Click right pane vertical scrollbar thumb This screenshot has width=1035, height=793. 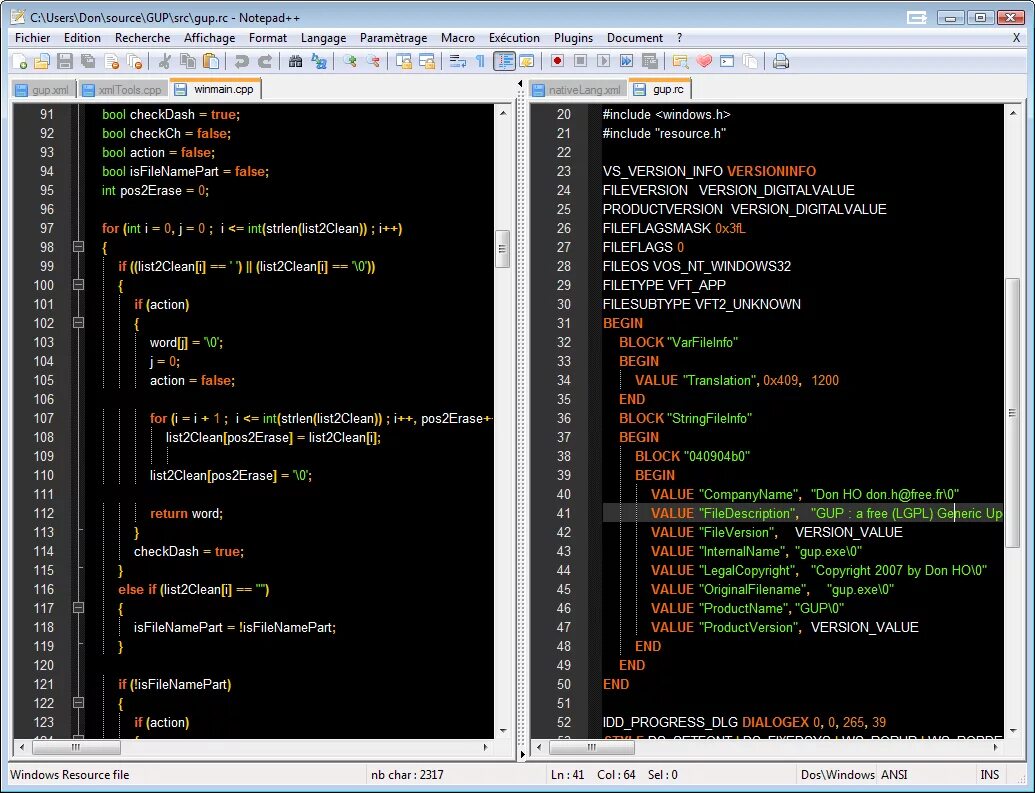point(1012,413)
